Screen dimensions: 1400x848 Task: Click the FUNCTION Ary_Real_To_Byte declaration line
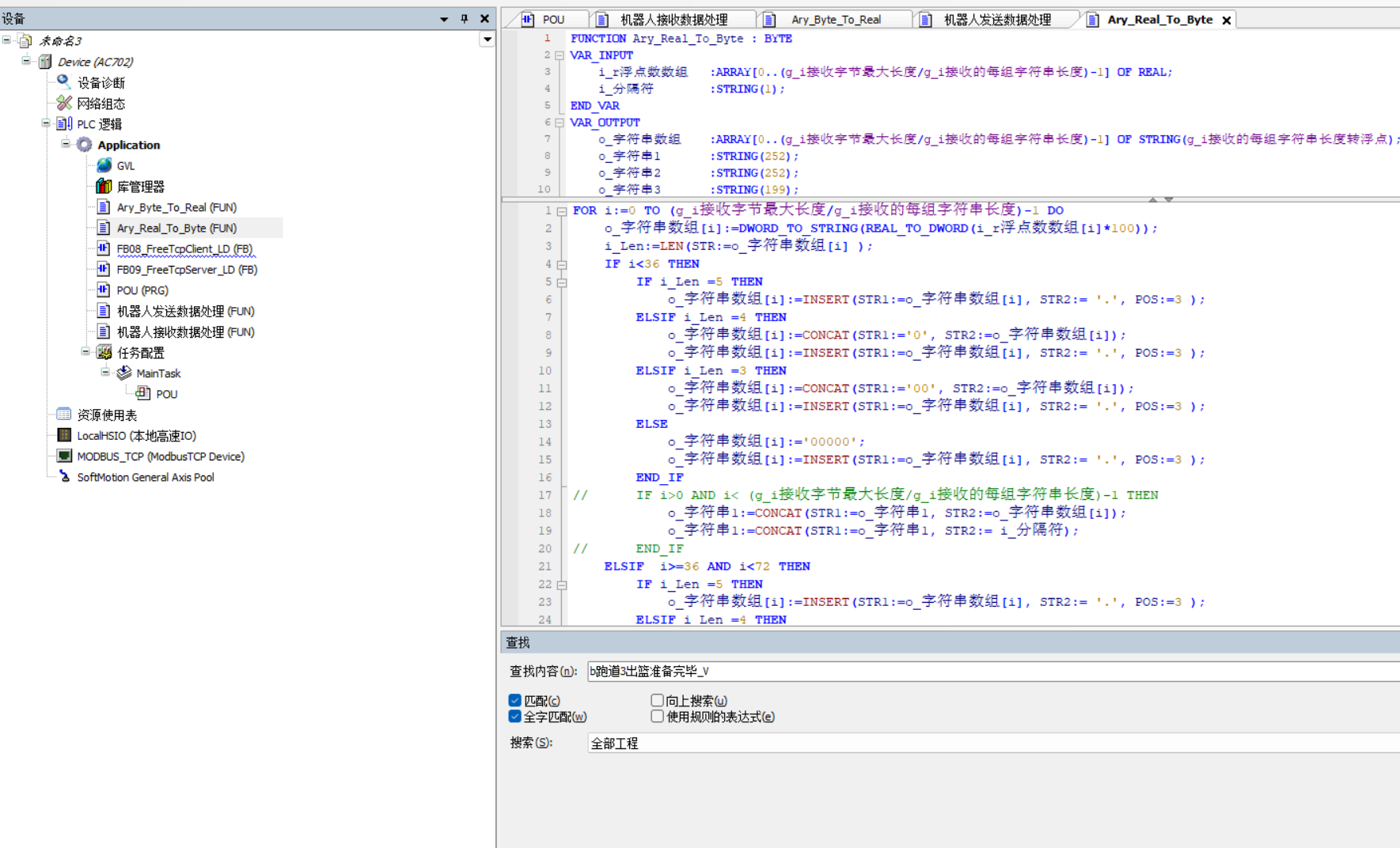(x=681, y=38)
